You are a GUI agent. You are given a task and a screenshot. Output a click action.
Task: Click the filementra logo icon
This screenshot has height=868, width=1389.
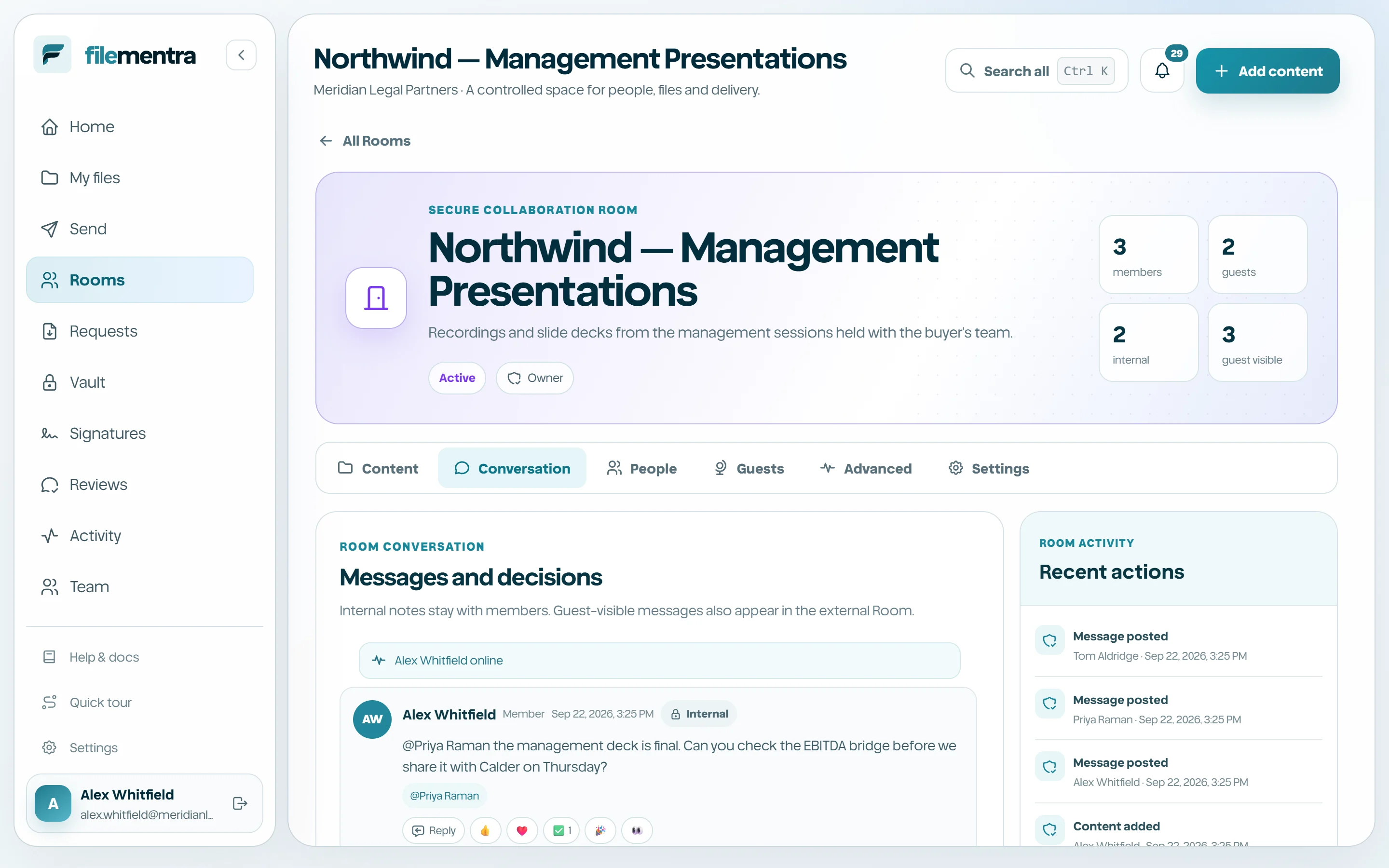point(52,54)
